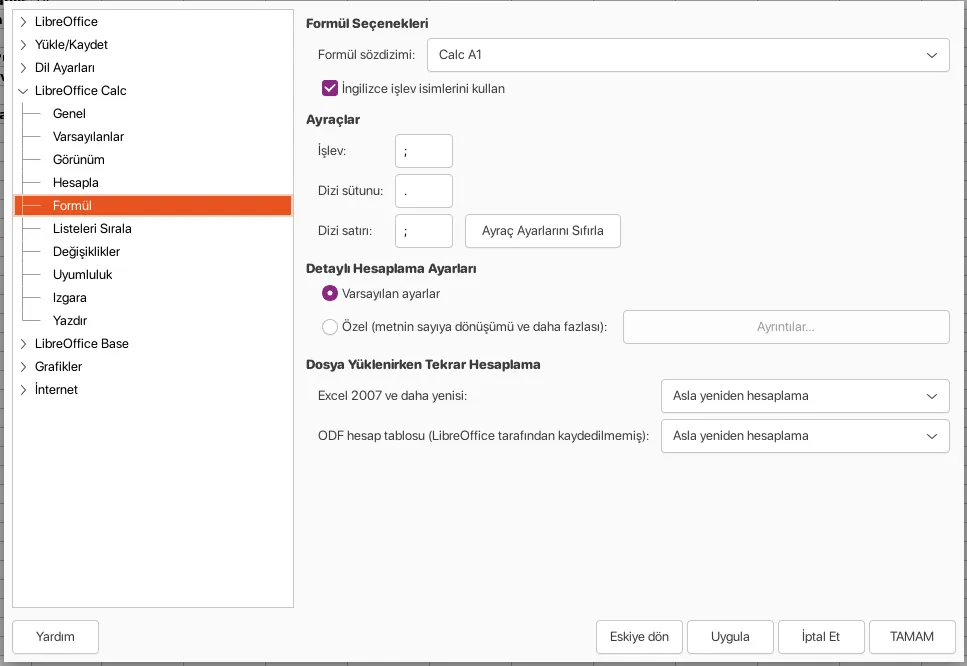Click the Uygula button
The width and height of the screenshot is (967, 666).
[x=730, y=637]
